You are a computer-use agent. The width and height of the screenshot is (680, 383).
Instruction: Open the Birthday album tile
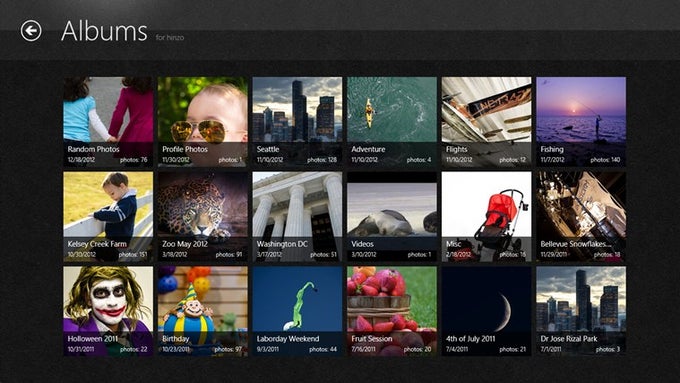pyautogui.click(x=203, y=311)
